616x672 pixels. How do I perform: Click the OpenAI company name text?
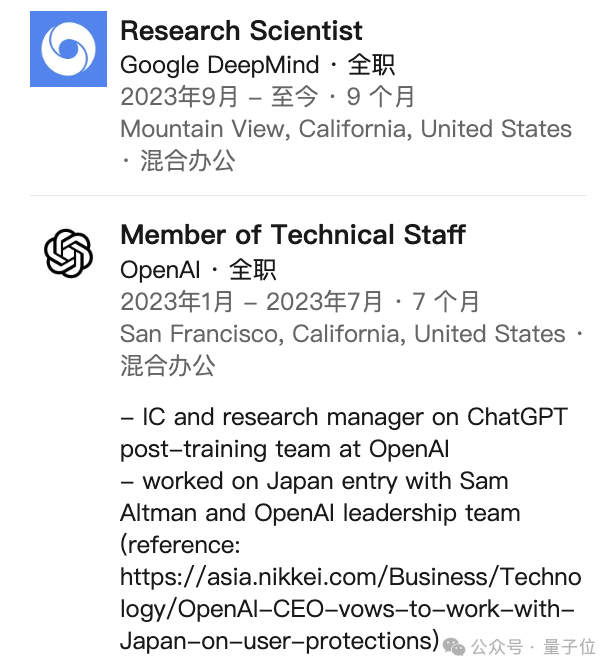[160, 270]
